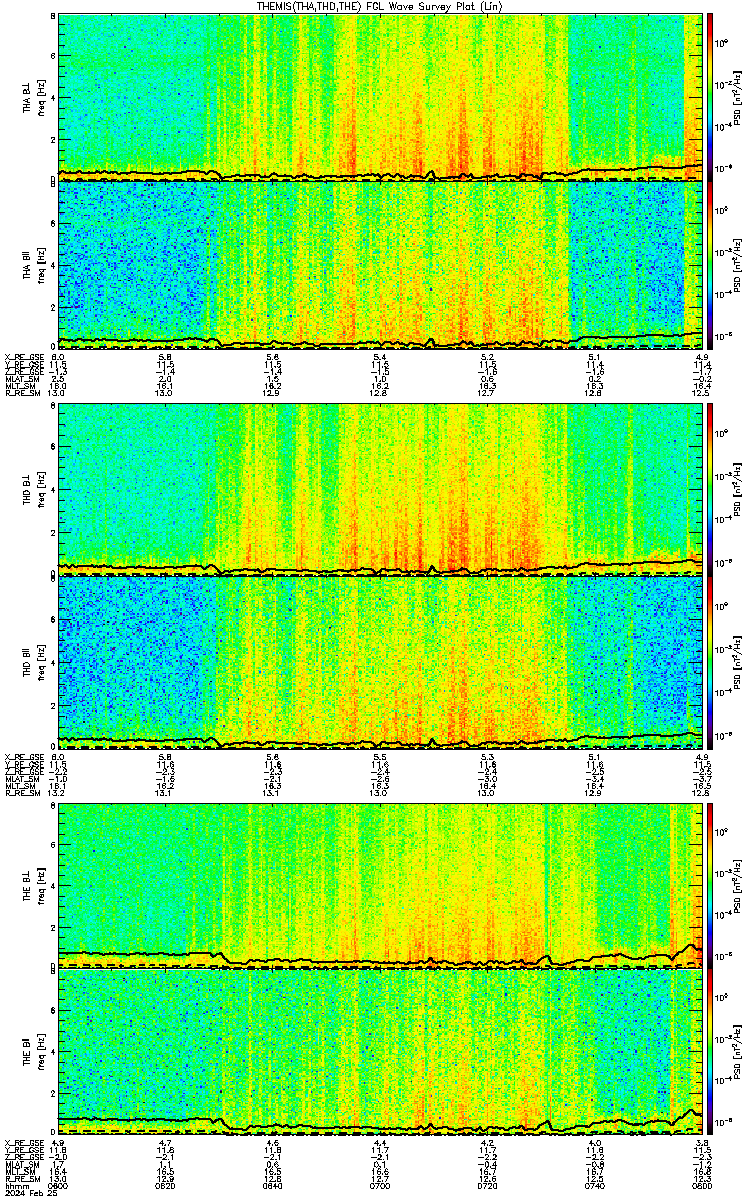Click the '0740' time tick label

click(596, 1186)
